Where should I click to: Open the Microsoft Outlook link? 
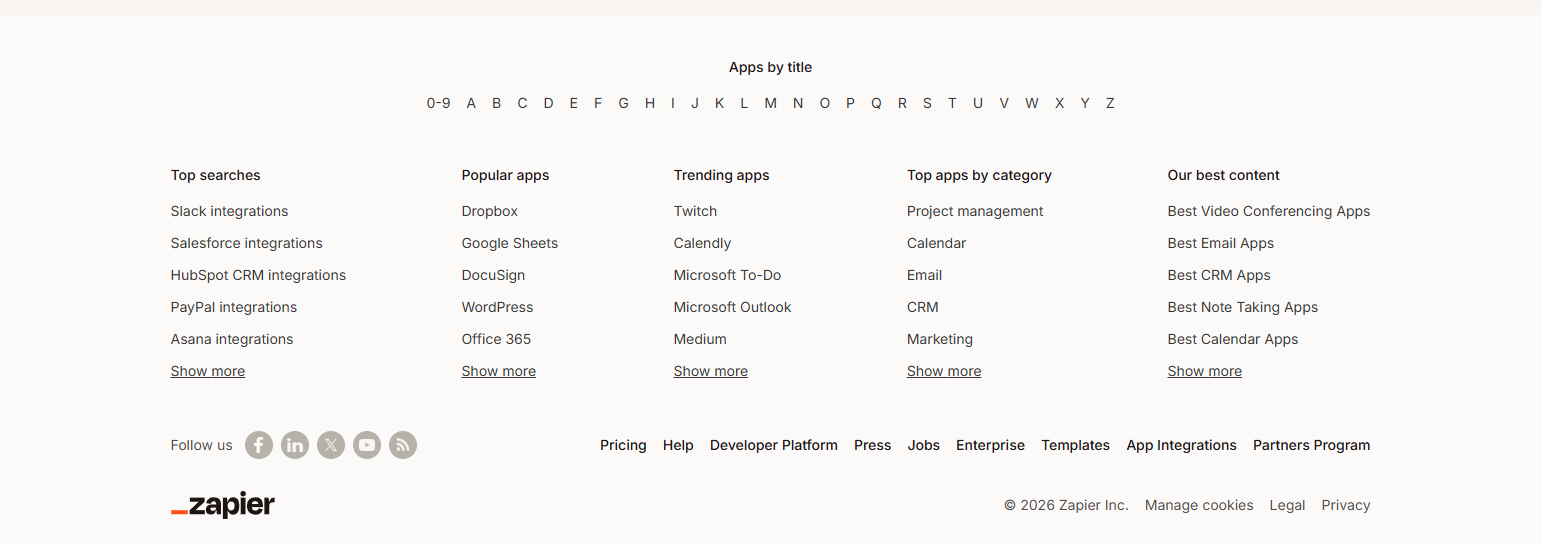point(733,307)
